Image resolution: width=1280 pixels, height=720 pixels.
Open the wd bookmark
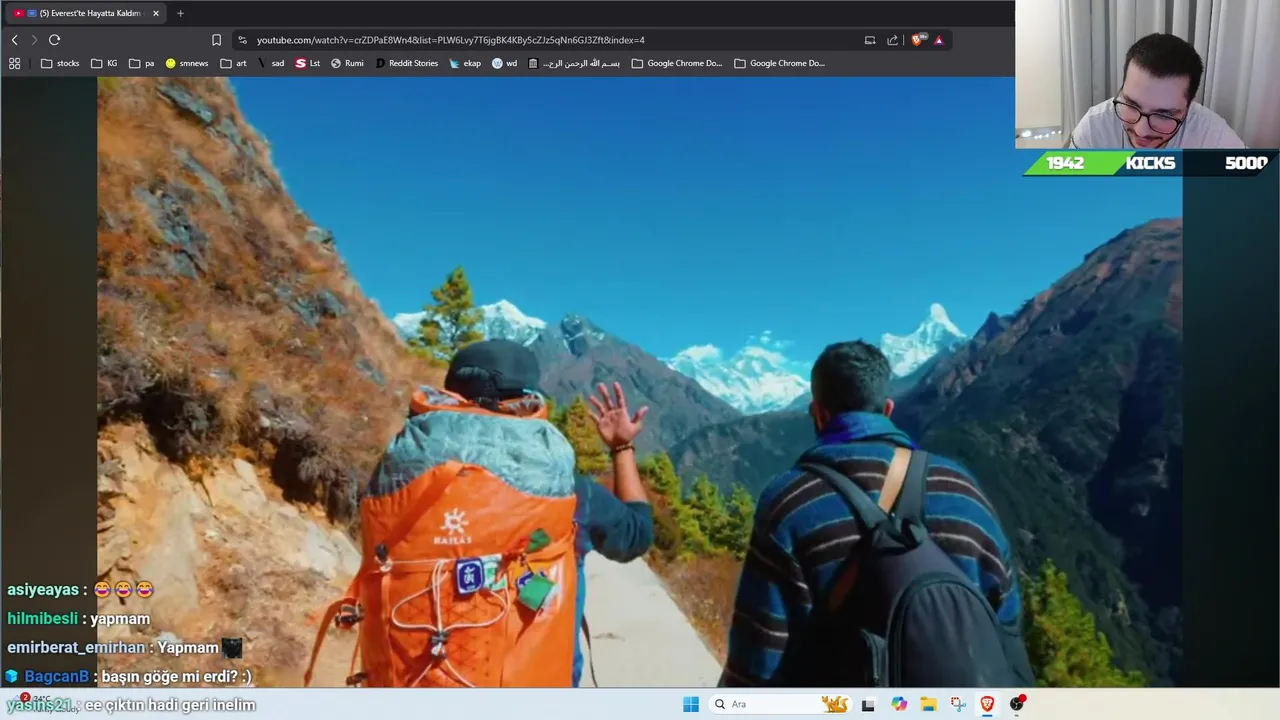[505, 63]
